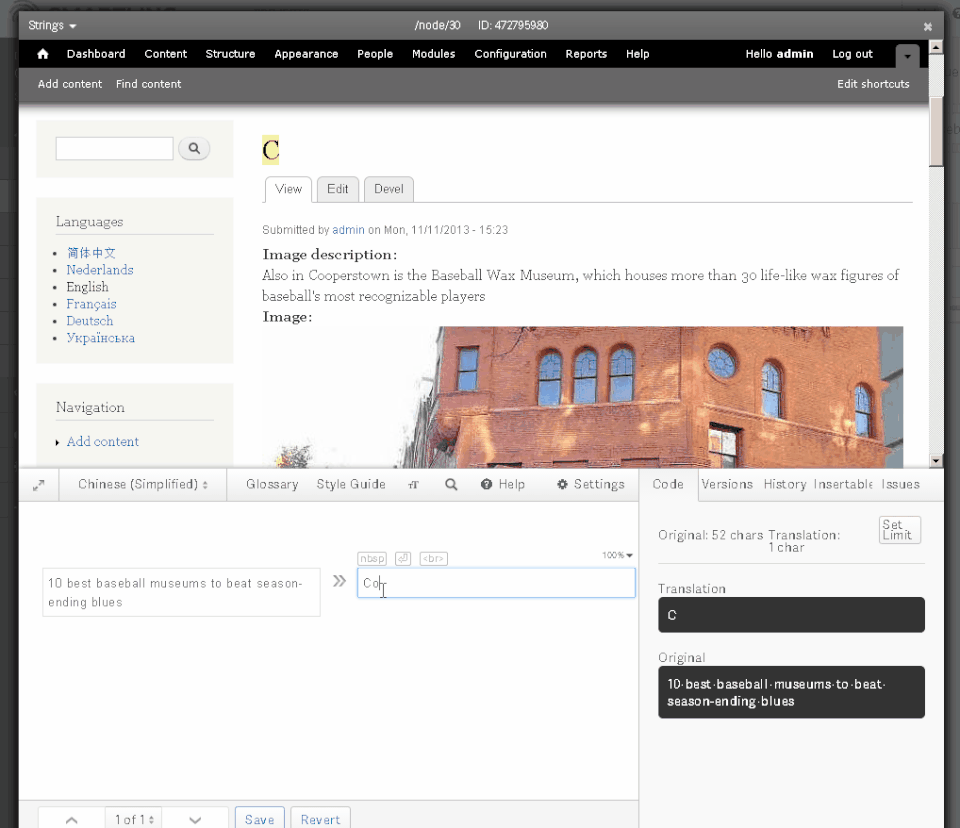Click the brick building image
Image resolution: width=960 pixels, height=828 pixels.
(x=582, y=397)
